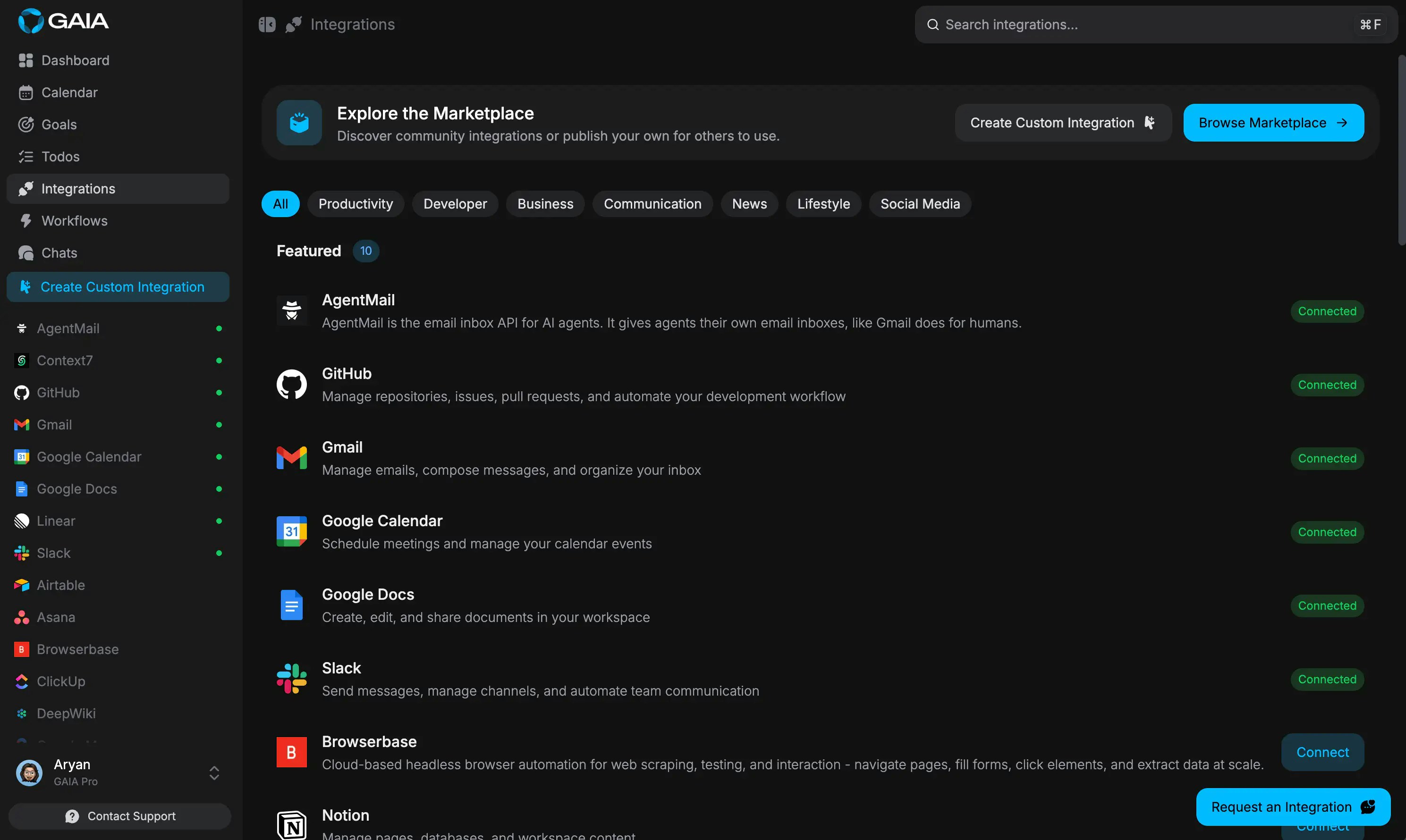1406x840 pixels.
Task: Click the Slack icon in Featured list
Action: [x=292, y=679]
